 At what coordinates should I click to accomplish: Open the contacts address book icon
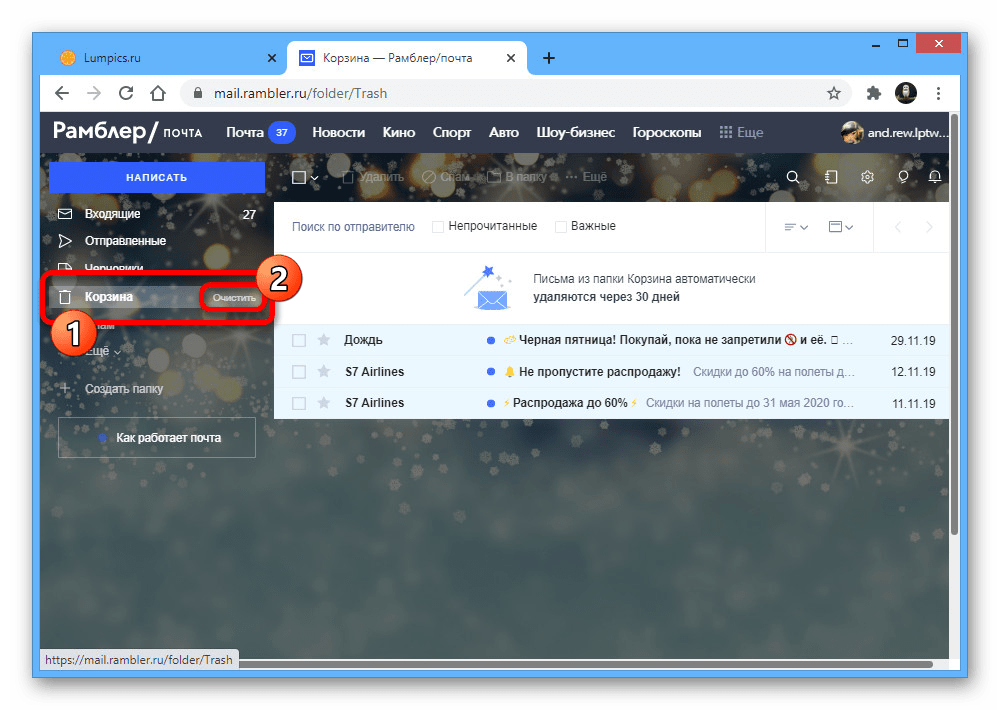[830, 177]
